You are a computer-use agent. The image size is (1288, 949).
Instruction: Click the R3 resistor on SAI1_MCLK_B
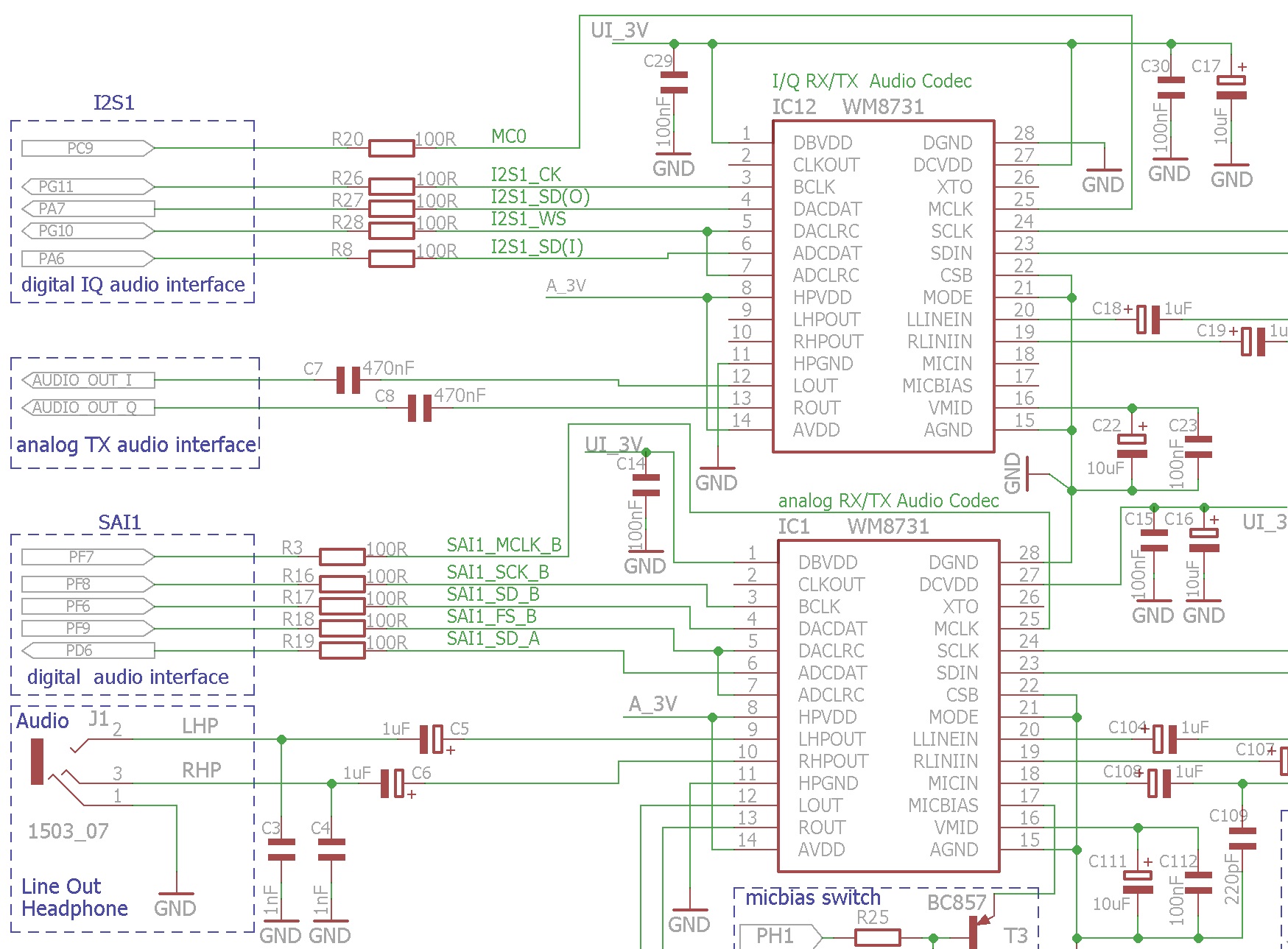tap(342, 557)
